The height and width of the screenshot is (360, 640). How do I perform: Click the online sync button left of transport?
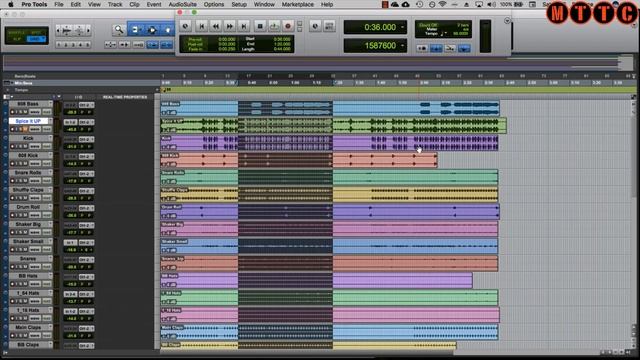pos(185,26)
